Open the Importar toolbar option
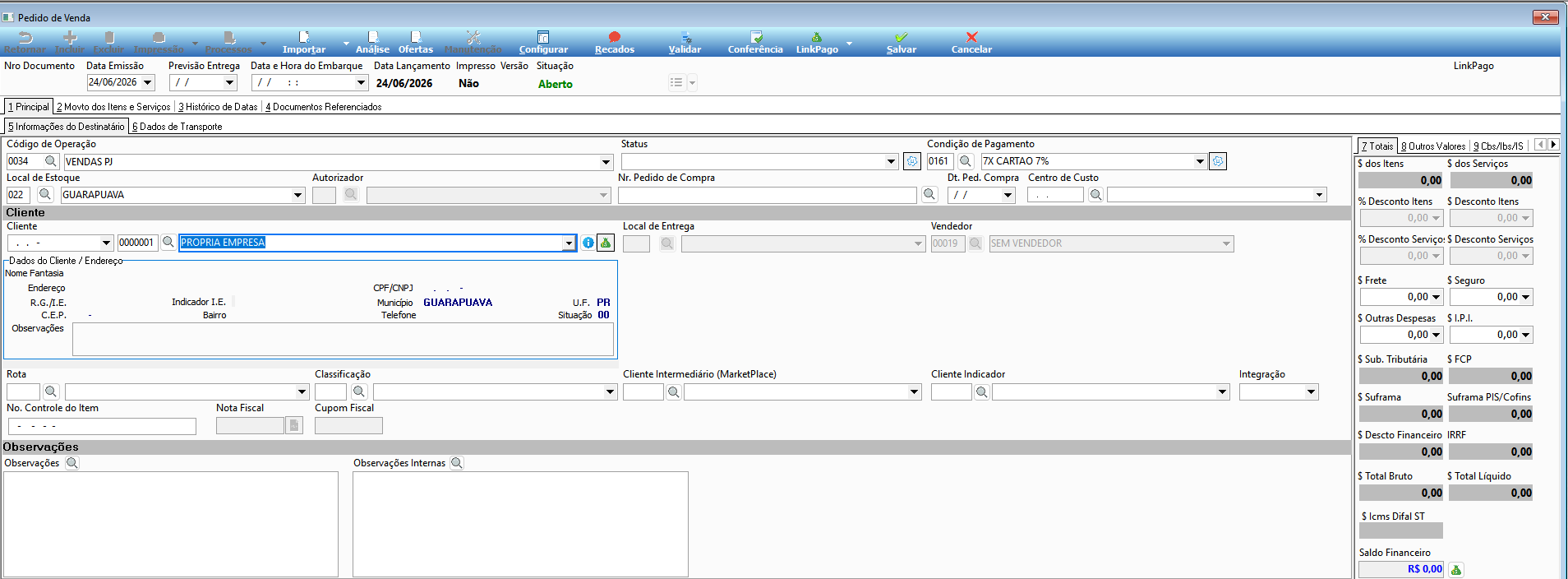 pyautogui.click(x=304, y=42)
